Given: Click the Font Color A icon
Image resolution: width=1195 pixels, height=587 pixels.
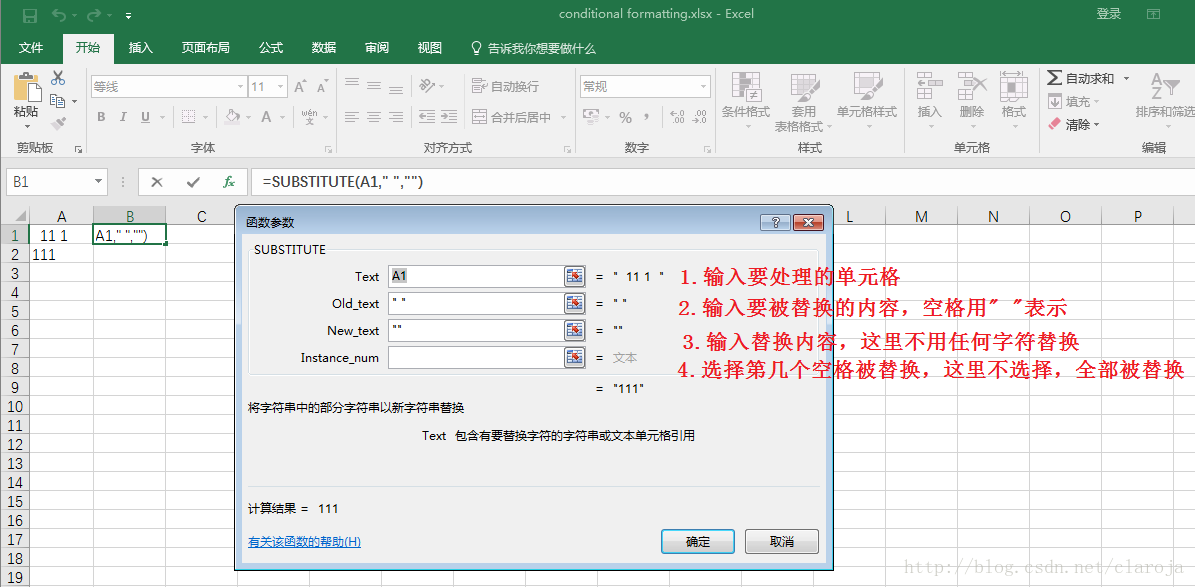Looking at the screenshot, I should (266, 117).
